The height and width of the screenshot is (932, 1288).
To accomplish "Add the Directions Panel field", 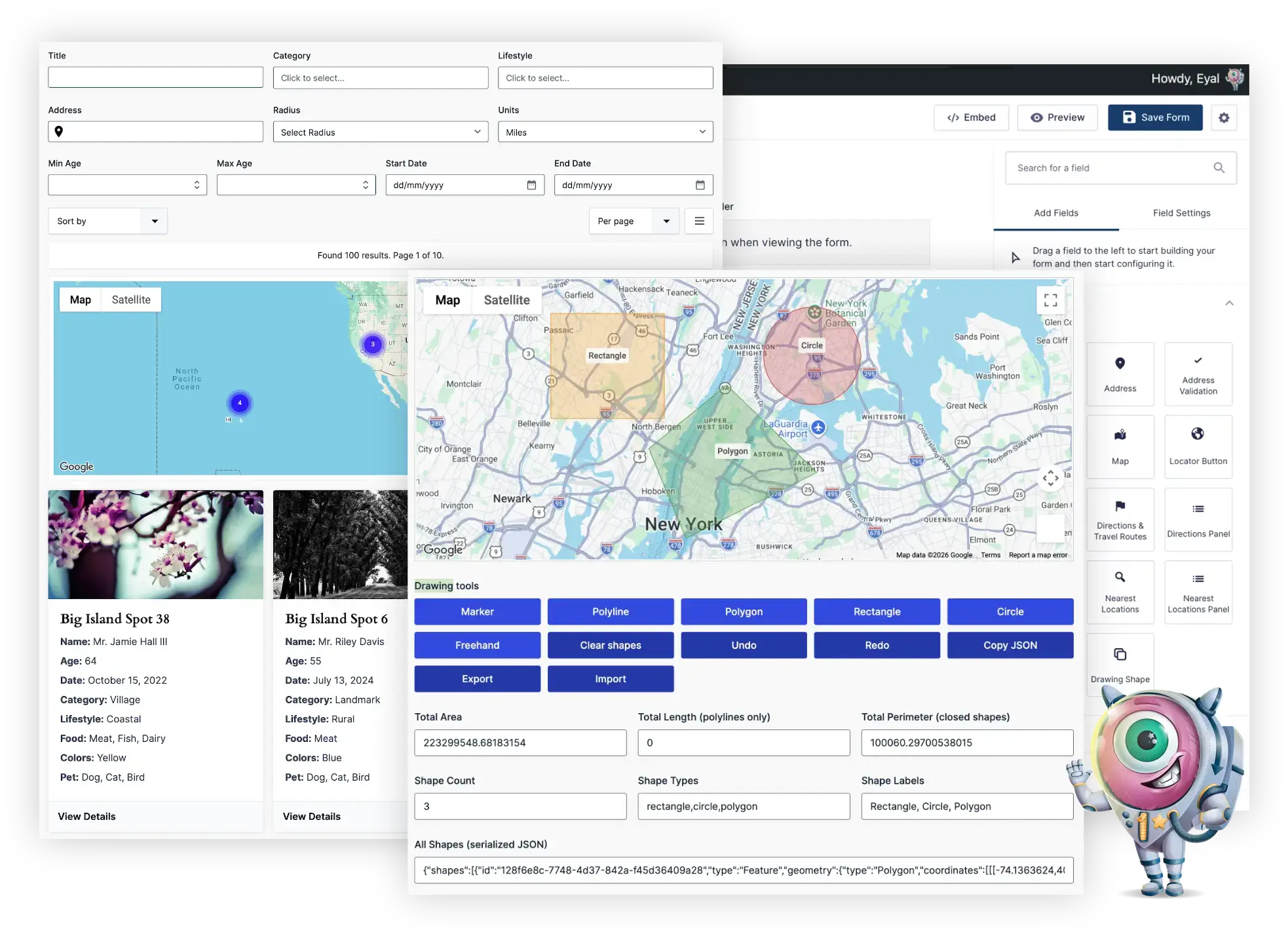I will point(1198,519).
